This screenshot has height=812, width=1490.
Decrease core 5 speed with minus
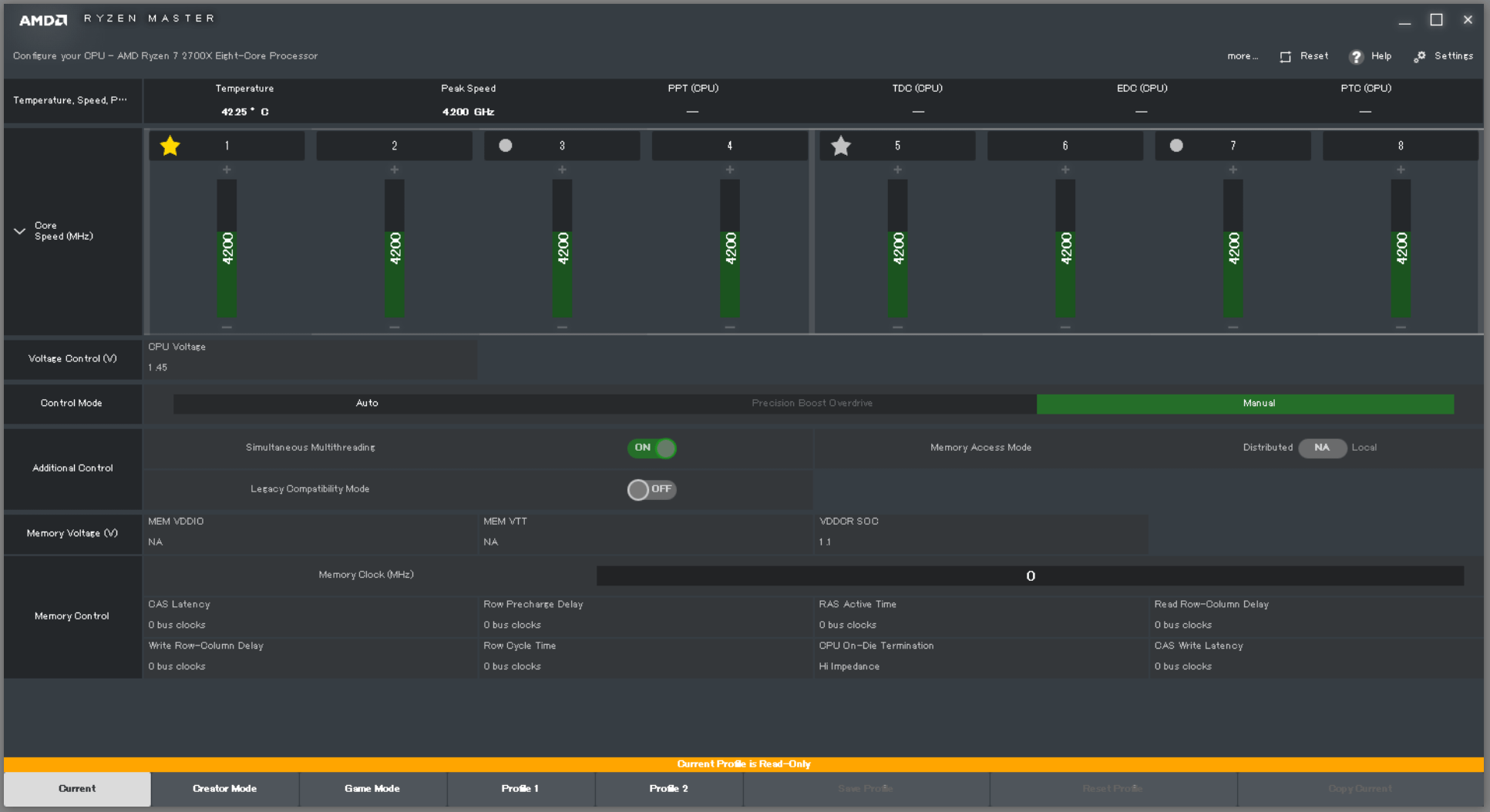[x=897, y=327]
